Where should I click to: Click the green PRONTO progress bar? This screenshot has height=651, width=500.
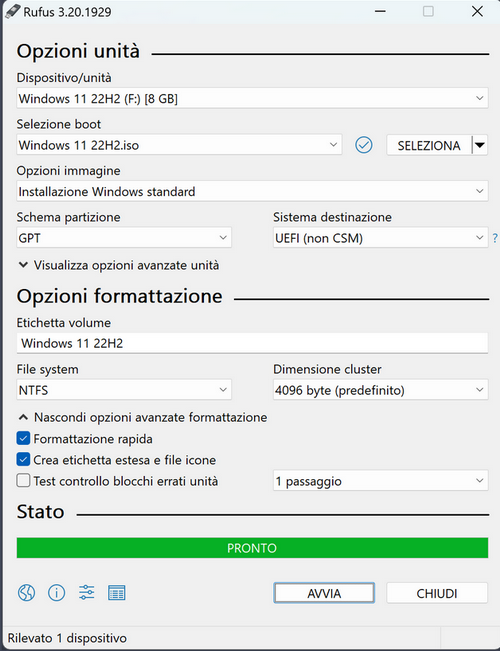(252, 548)
